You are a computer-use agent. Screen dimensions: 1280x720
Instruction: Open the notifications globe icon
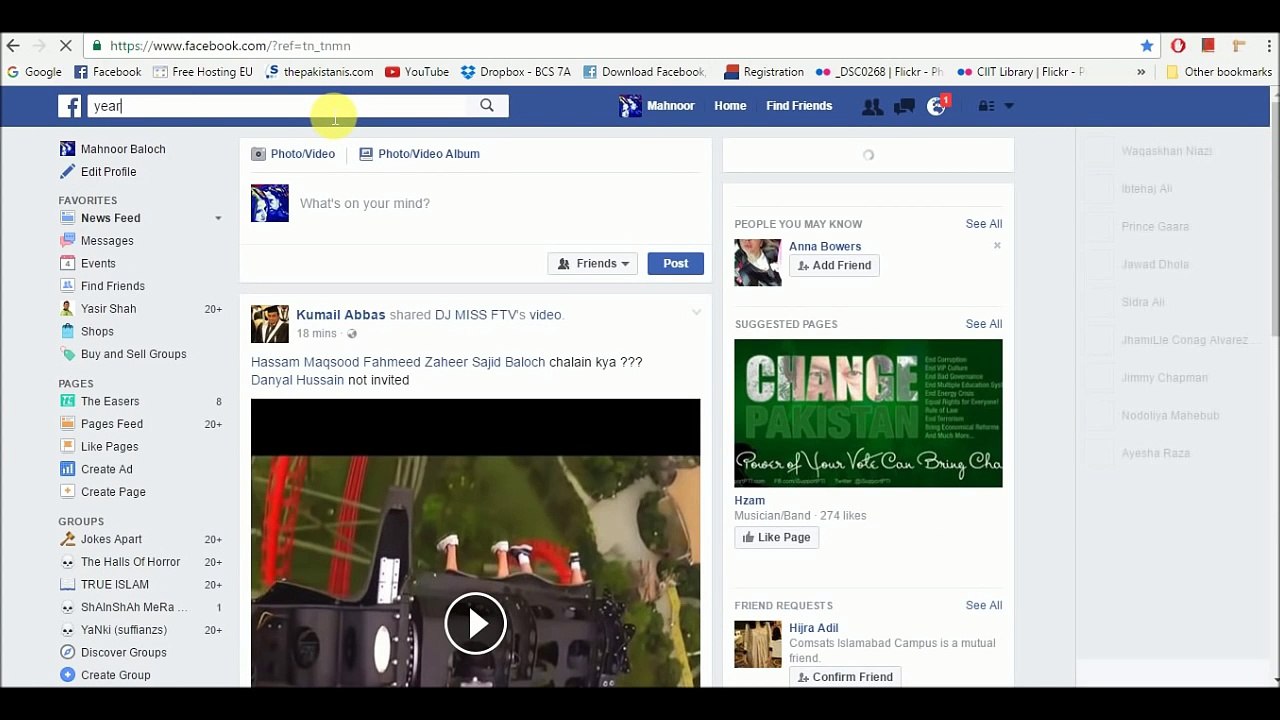pyautogui.click(x=937, y=106)
